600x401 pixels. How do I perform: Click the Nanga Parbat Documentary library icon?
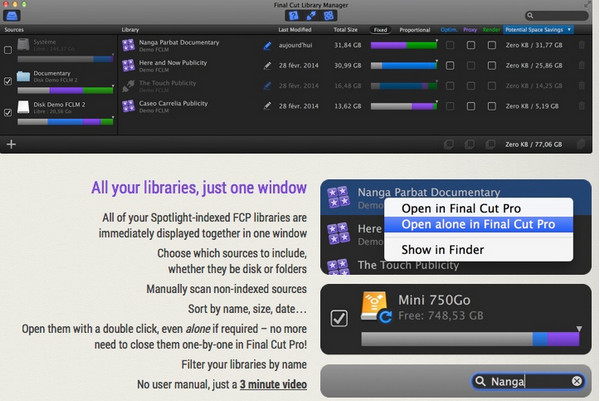coord(129,45)
